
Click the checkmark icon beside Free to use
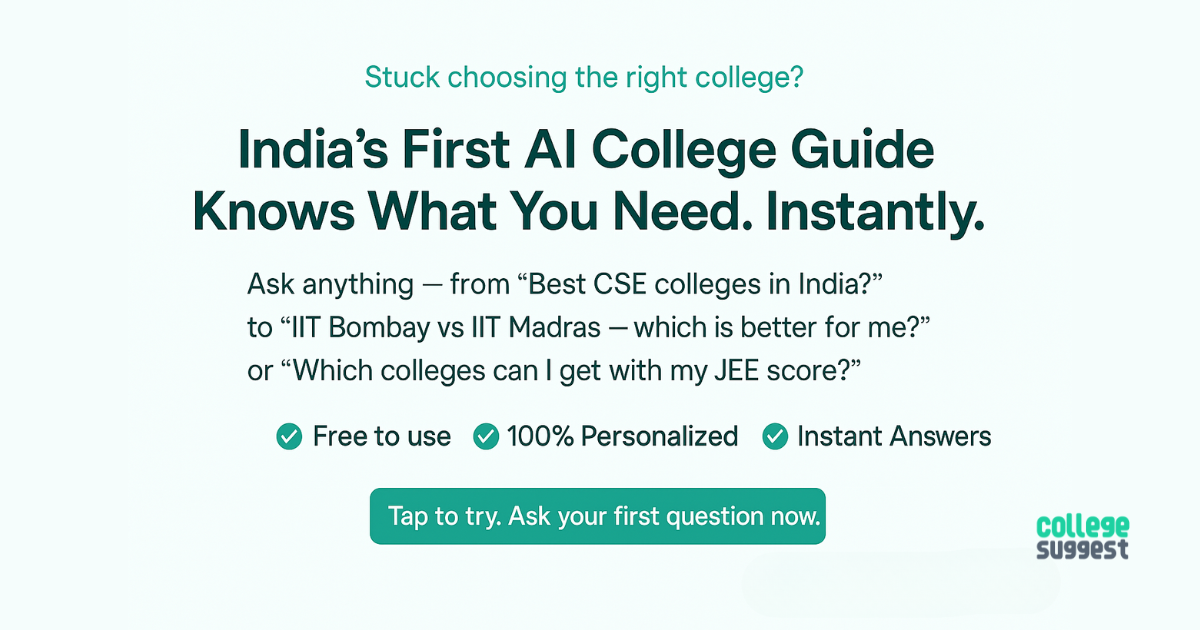click(289, 437)
